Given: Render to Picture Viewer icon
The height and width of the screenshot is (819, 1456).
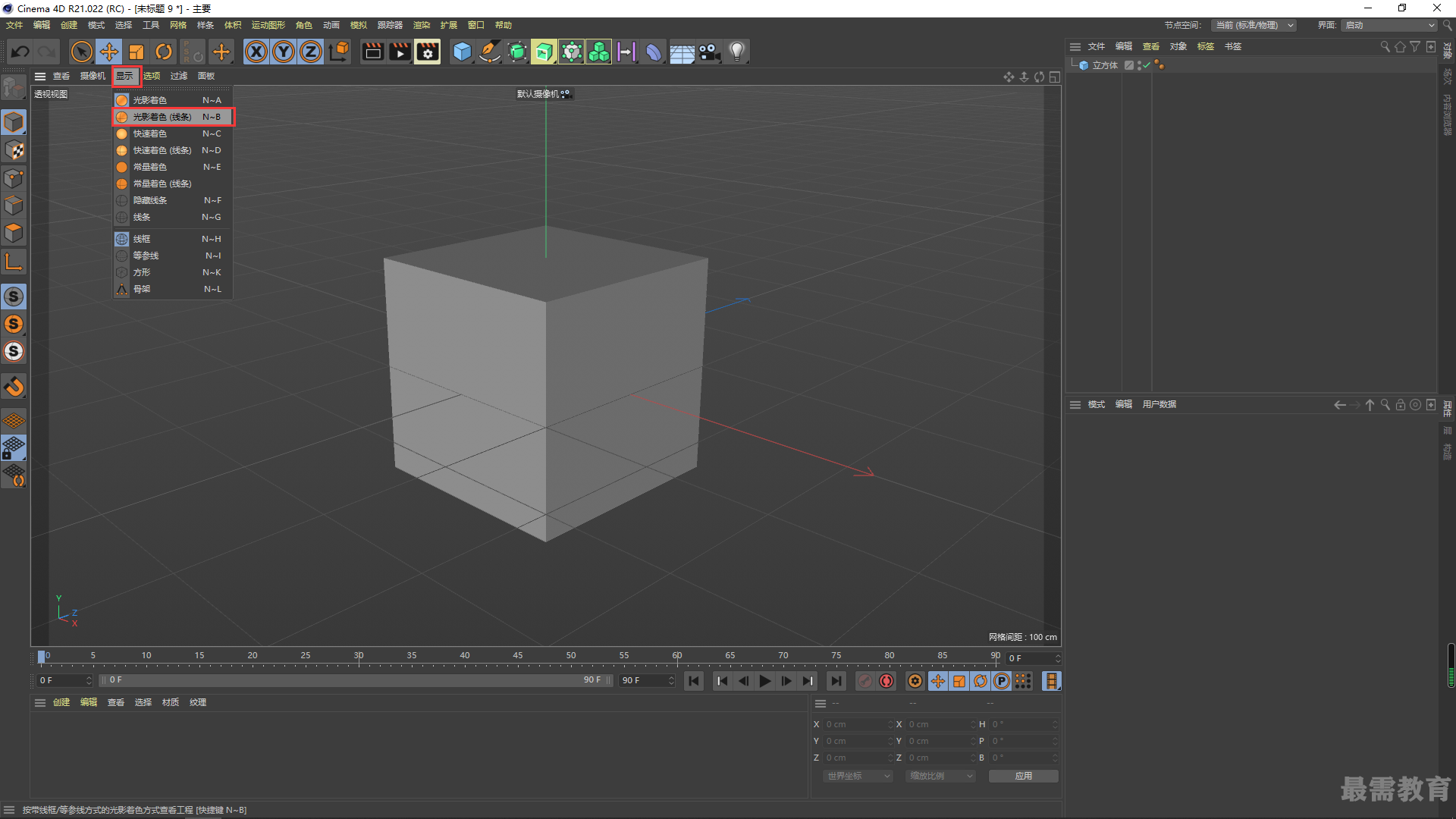Looking at the screenshot, I should pyautogui.click(x=400, y=52).
